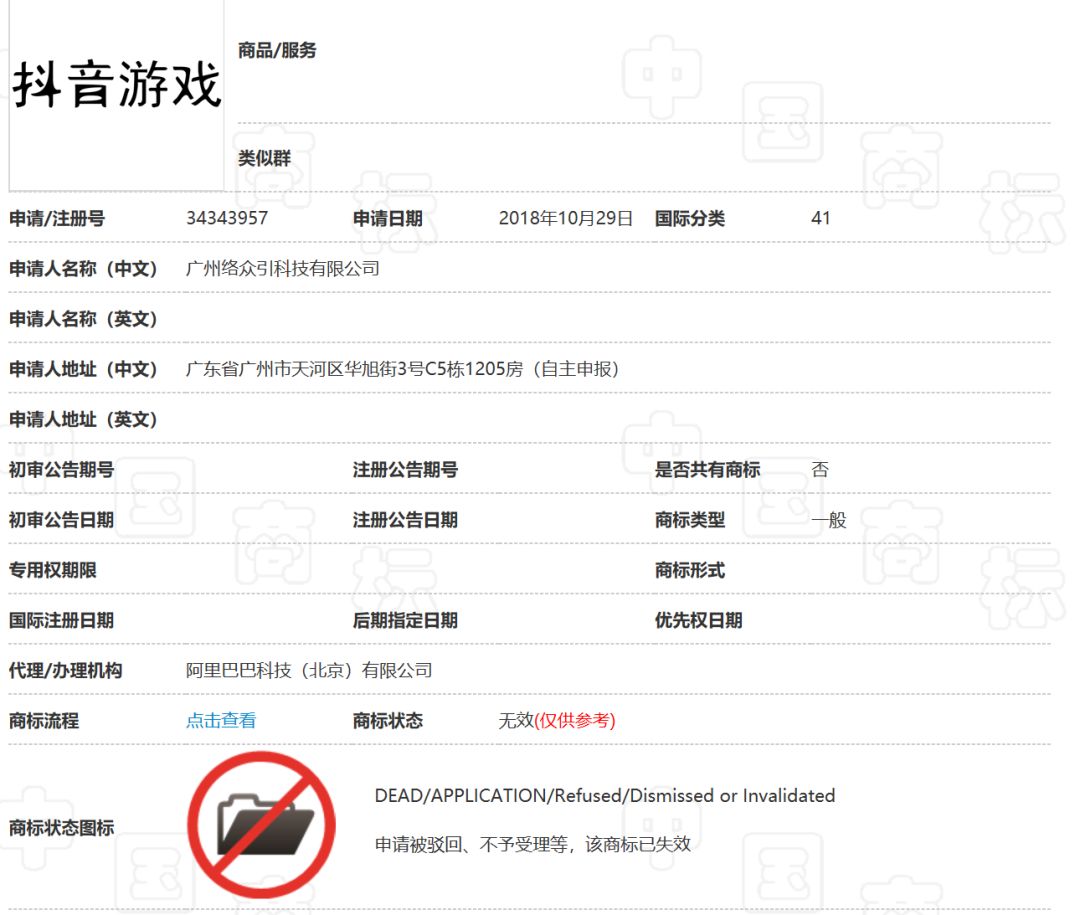The image size is (1080, 915).
Task: Click the 无效 trademark status value
Action: click(516, 721)
